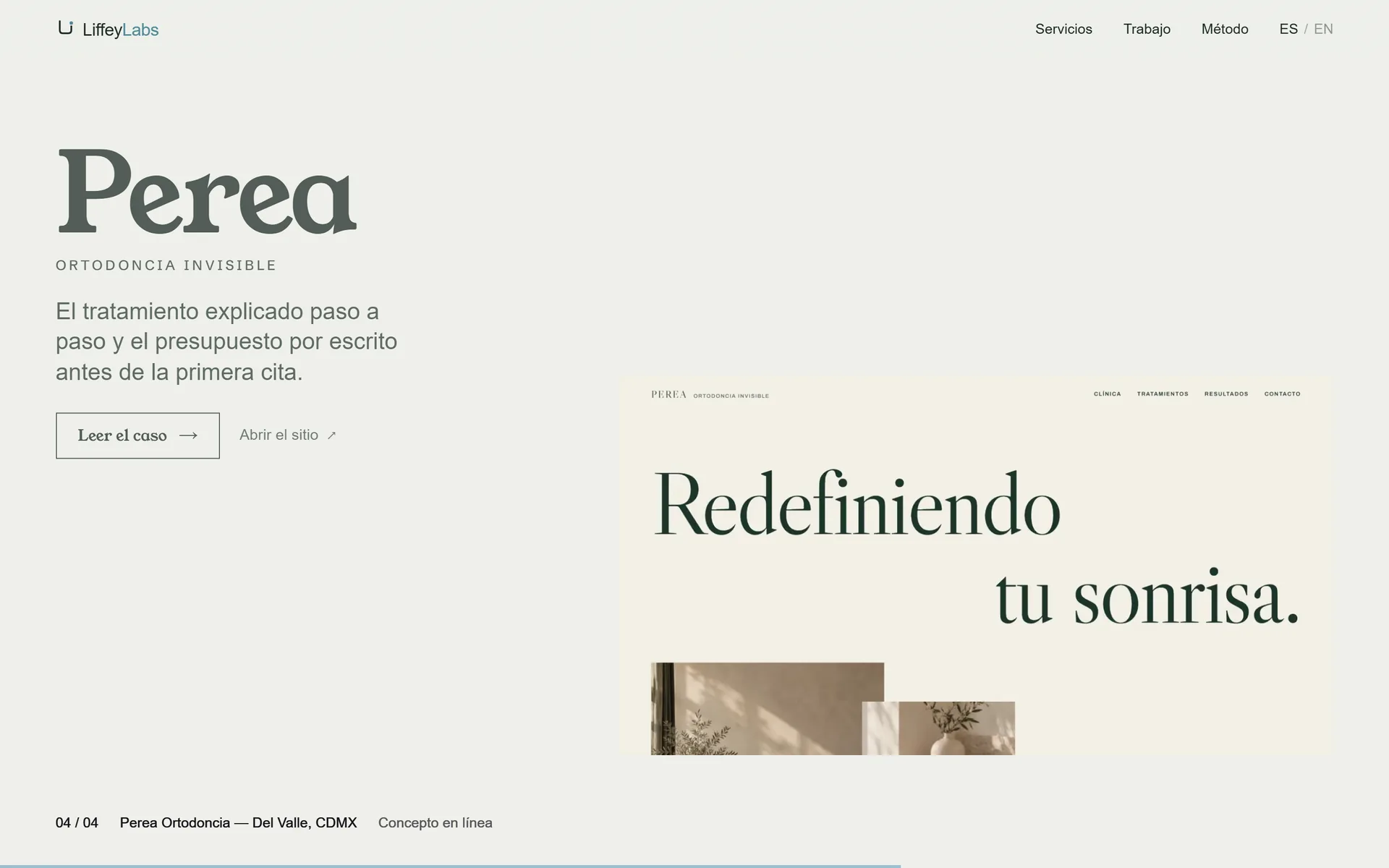Click the arrow inside Leer el caso
This screenshot has width=1389, height=868.
point(188,435)
